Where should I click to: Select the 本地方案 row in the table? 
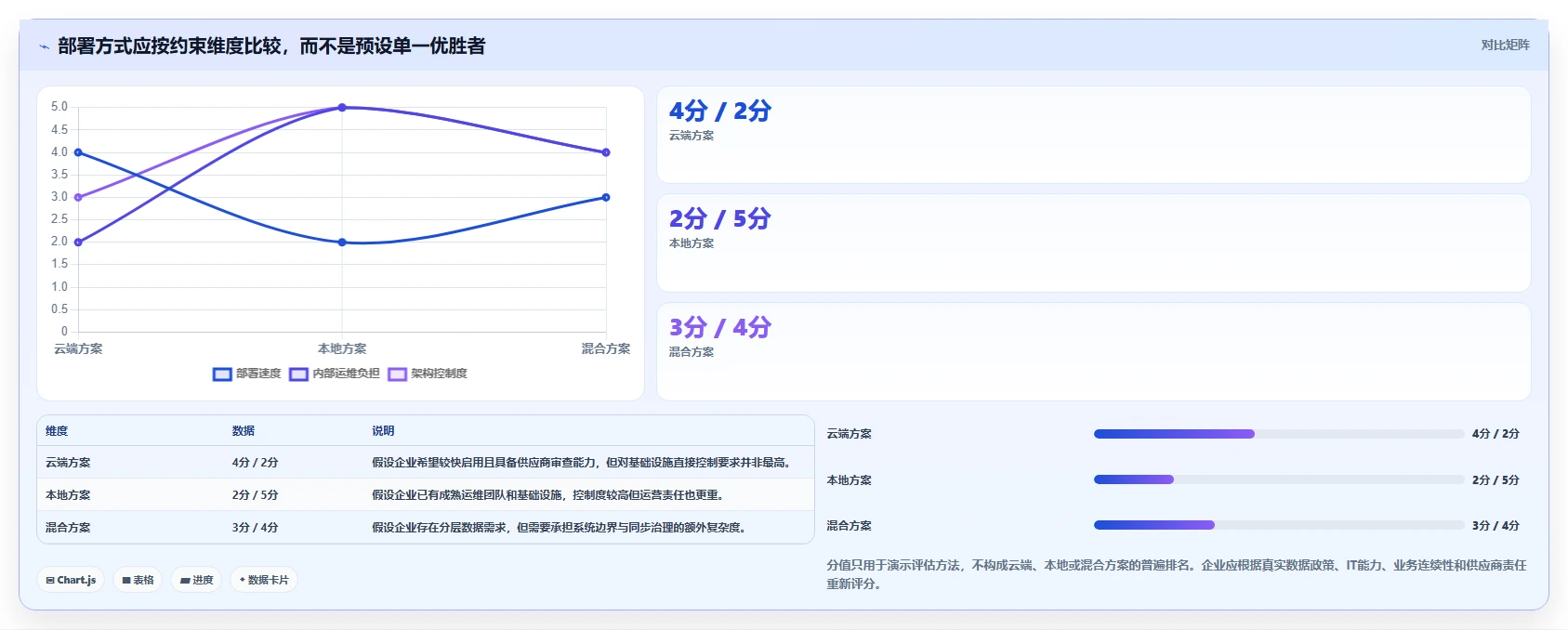pyautogui.click(x=426, y=495)
